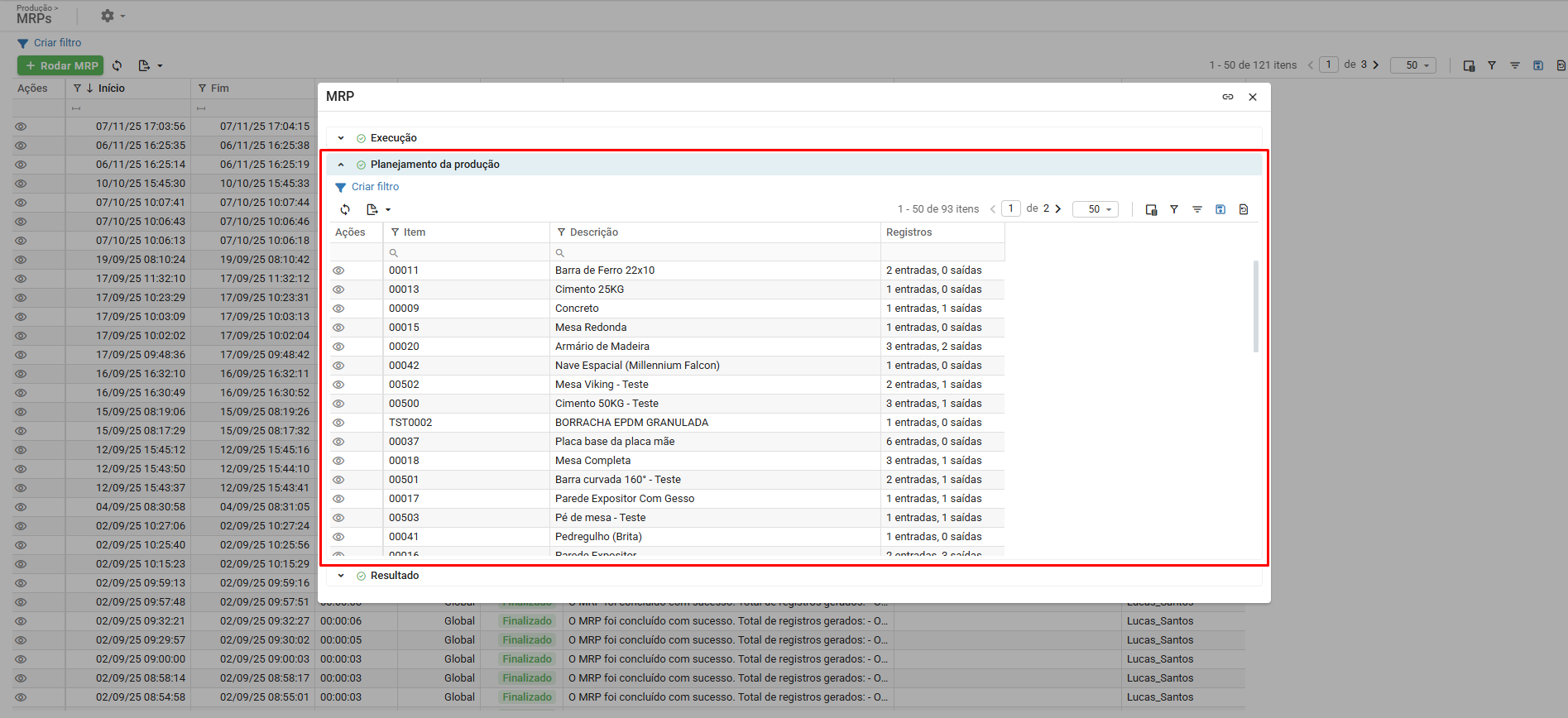Click filter funnel icon in MRP dialog toolbar

pos(1174,209)
